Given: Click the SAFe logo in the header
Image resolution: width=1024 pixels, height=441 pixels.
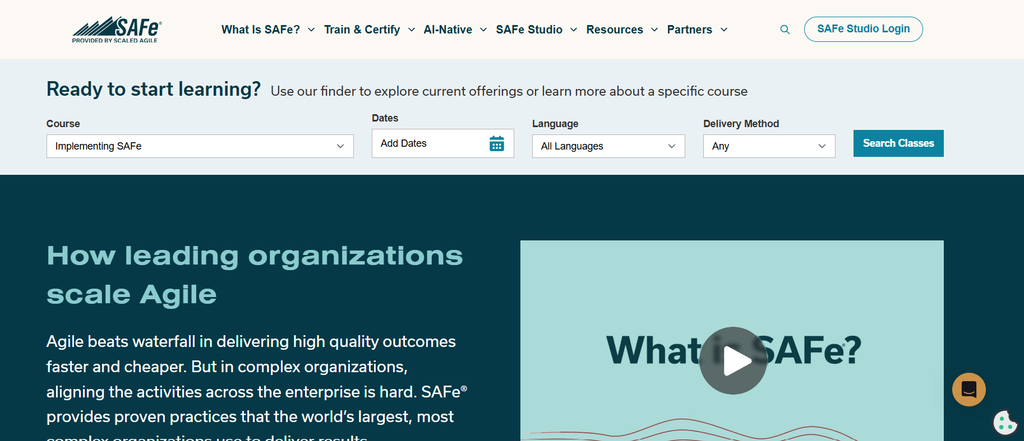Looking at the screenshot, I should (x=117, y=29).
